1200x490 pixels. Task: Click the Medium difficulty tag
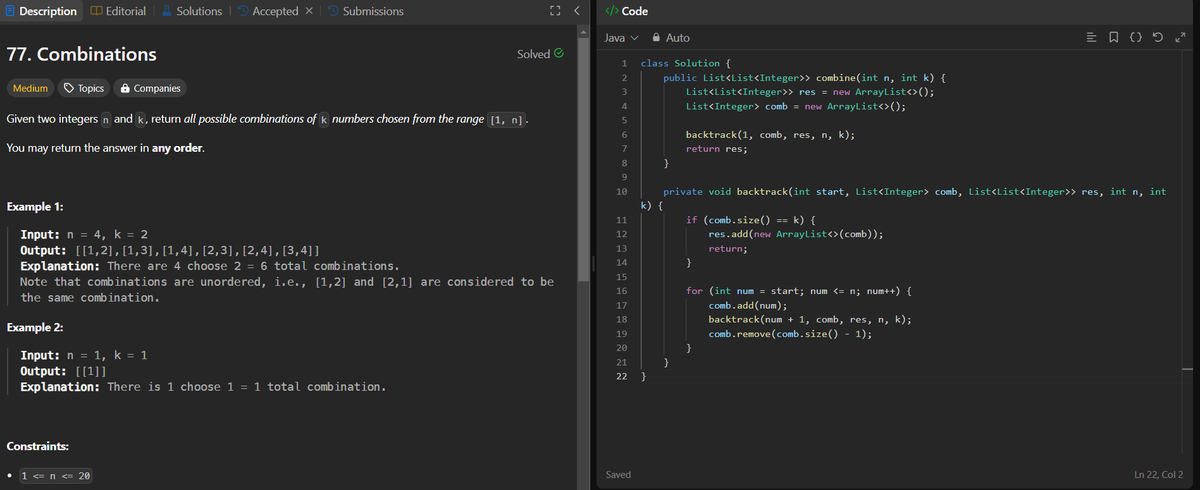point(29,88)
